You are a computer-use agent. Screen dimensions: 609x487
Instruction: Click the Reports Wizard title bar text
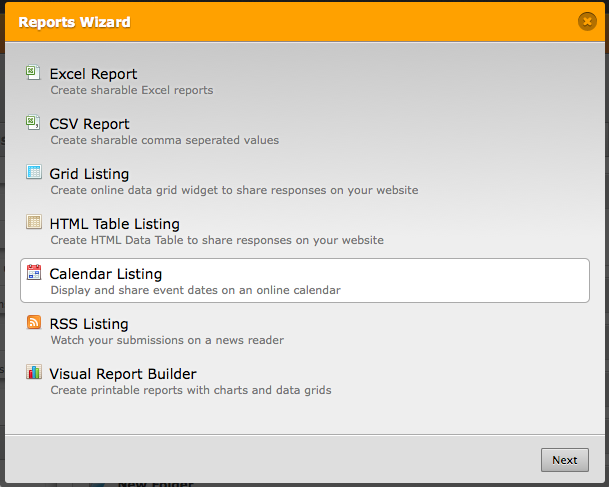pos(74,21)
